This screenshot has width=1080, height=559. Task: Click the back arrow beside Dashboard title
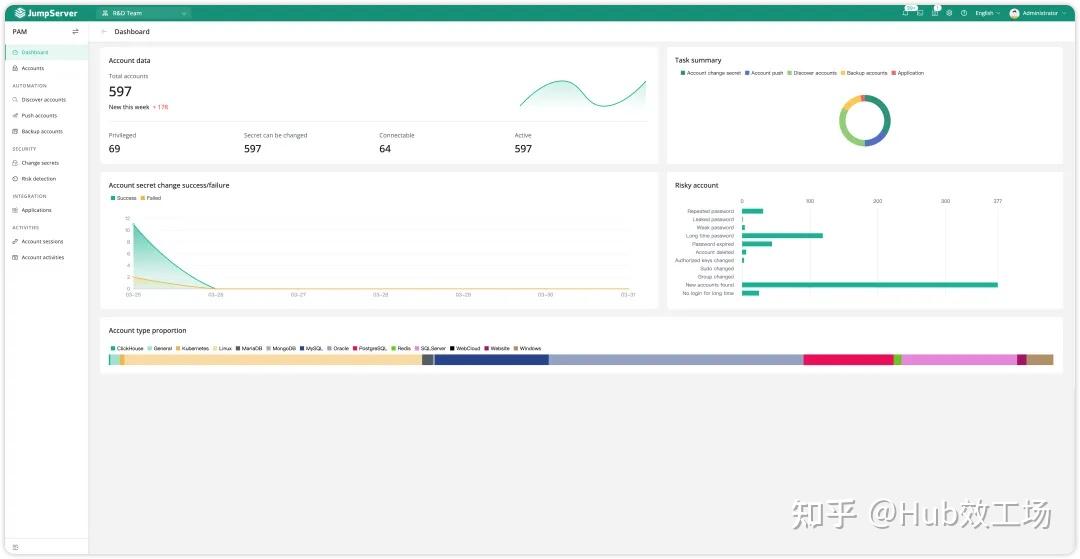[x=104, y=32]
